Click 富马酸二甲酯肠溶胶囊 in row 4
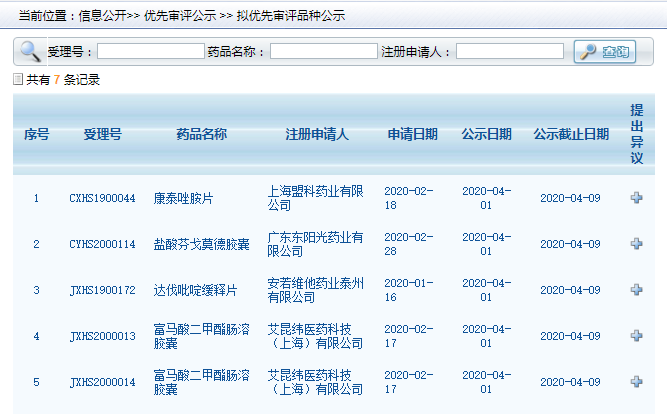This screenshot has width=667, height=414. pos(202,336)
